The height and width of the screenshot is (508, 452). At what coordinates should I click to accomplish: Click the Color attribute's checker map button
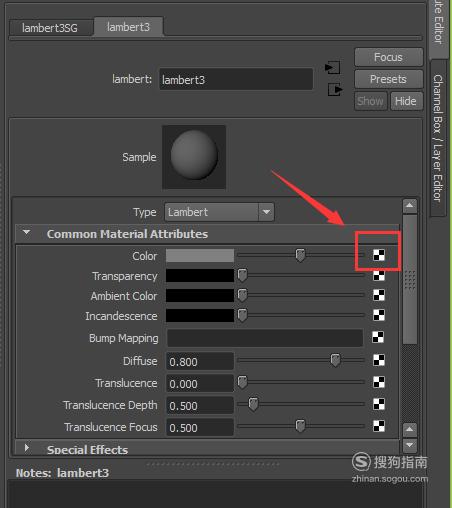(379, 255)
